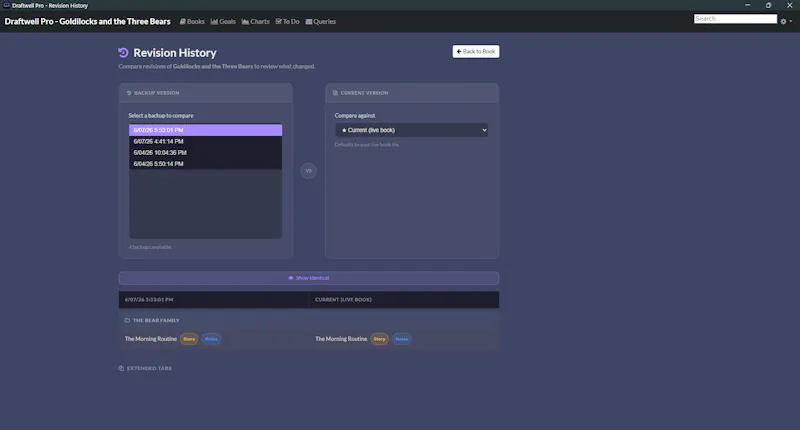Screen dimensions: 800x430
Task: Click the Story badge in current column
Action: tap(379, 339)
